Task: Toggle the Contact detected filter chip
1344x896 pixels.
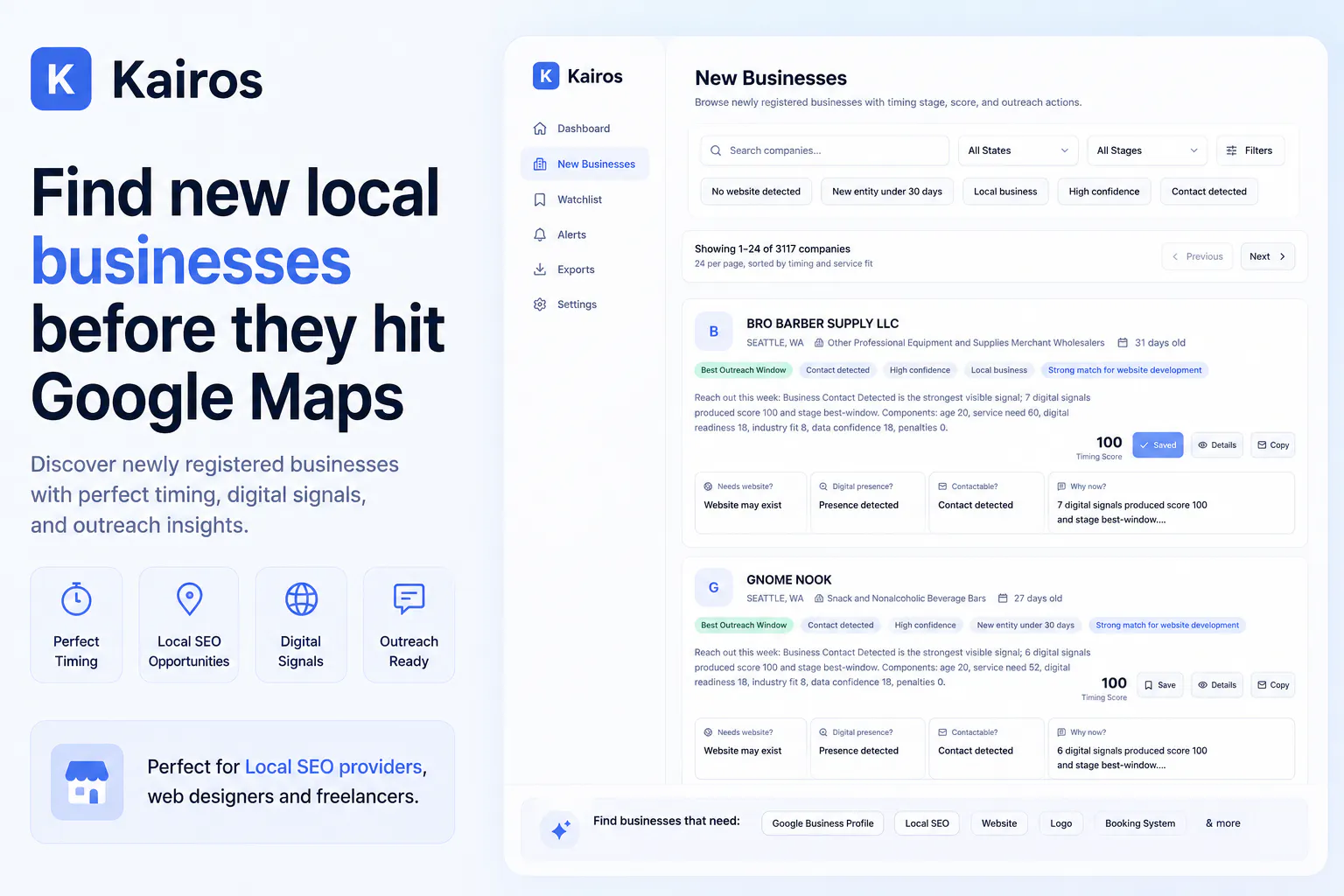Action: tap(1209, 192)
